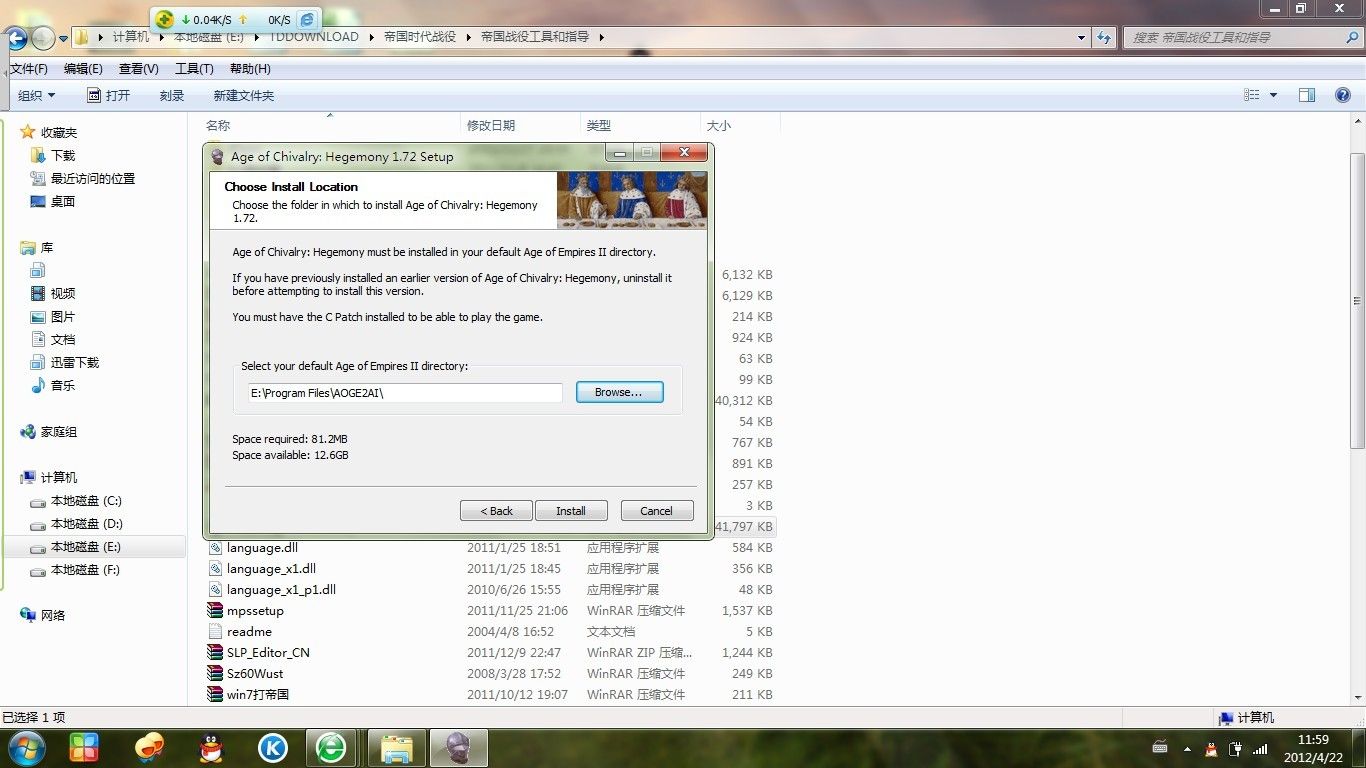Cancel the Age of Chivalry setup
This screenshot has width=1366, height=768.
coord(656,511)
